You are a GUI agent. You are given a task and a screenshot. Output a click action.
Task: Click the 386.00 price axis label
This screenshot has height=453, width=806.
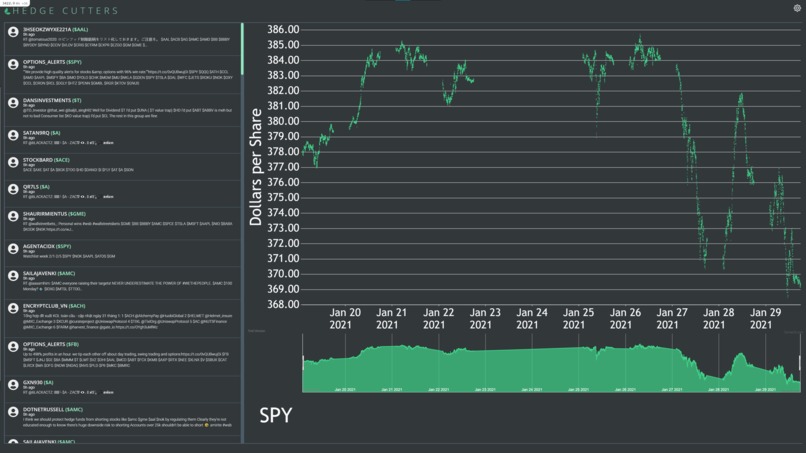[283, 30]
